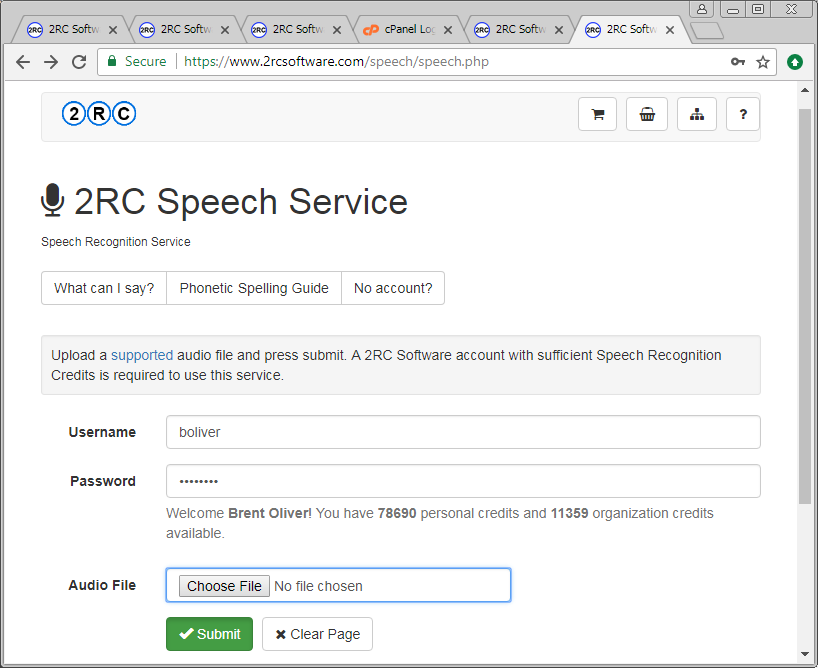Click the Audio File label
The image size is (818, 668).
point(102,586)
